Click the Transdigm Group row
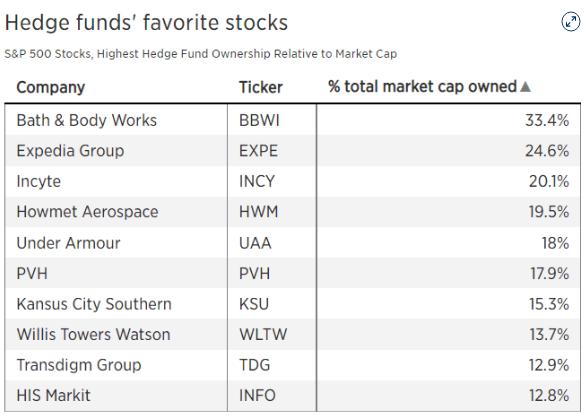The height and width of the screenshot is (415, 584). click(292, 365)
